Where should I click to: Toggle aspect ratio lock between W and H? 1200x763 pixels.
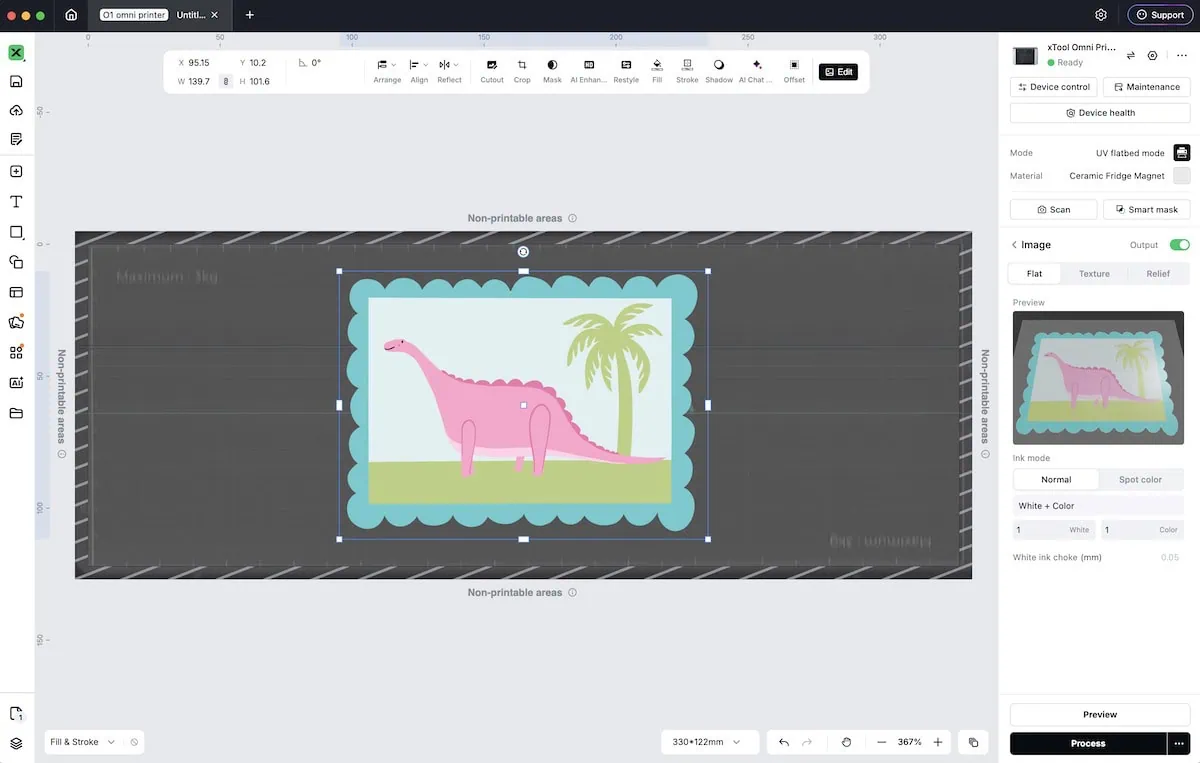click(226, 81)
